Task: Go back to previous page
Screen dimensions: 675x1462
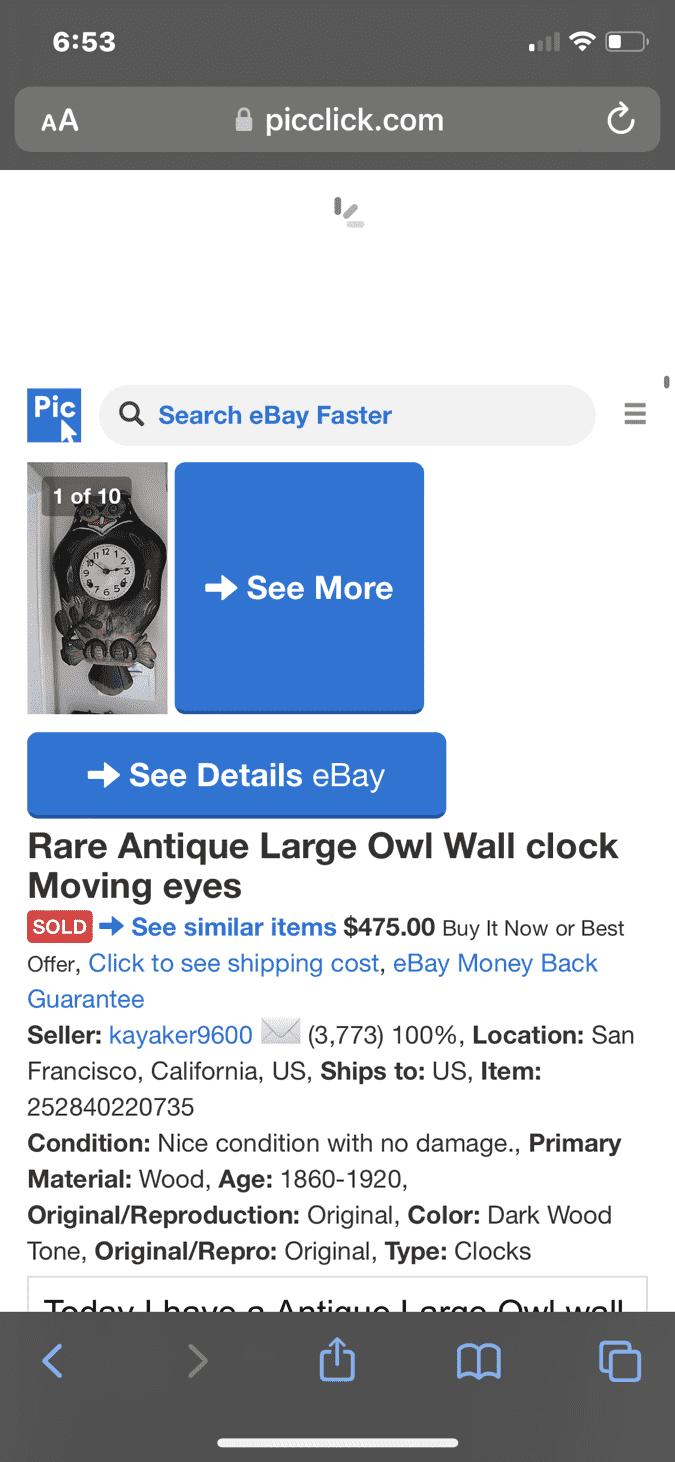Action: 52,1360
